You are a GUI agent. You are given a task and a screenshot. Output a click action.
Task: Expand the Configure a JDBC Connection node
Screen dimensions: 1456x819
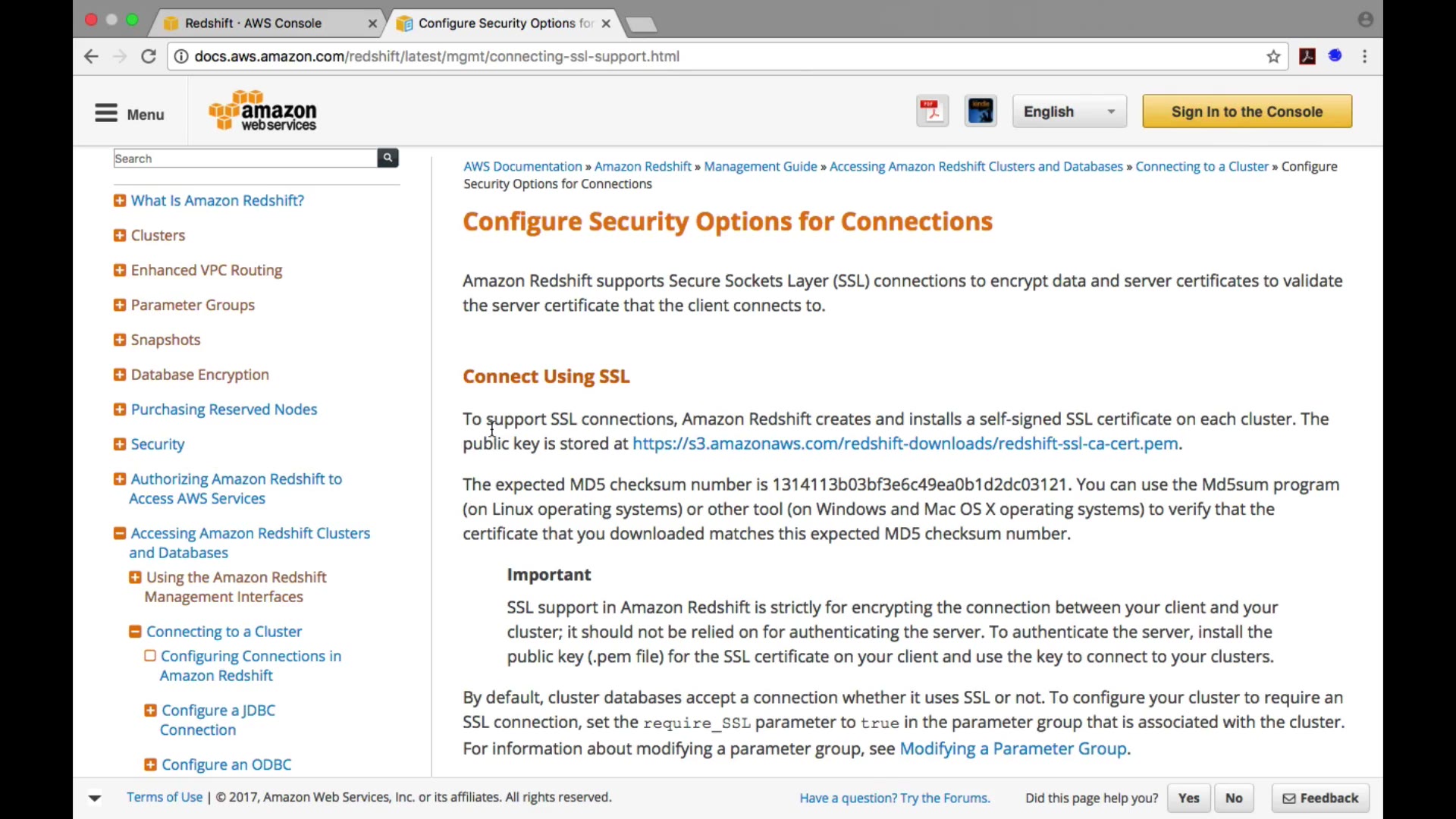[150, 711]
